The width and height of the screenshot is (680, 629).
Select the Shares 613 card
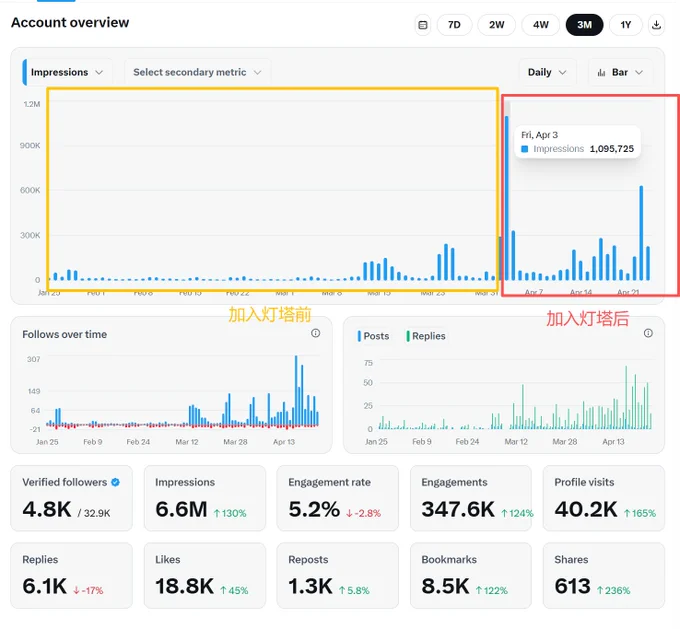(x=604, y=575)
